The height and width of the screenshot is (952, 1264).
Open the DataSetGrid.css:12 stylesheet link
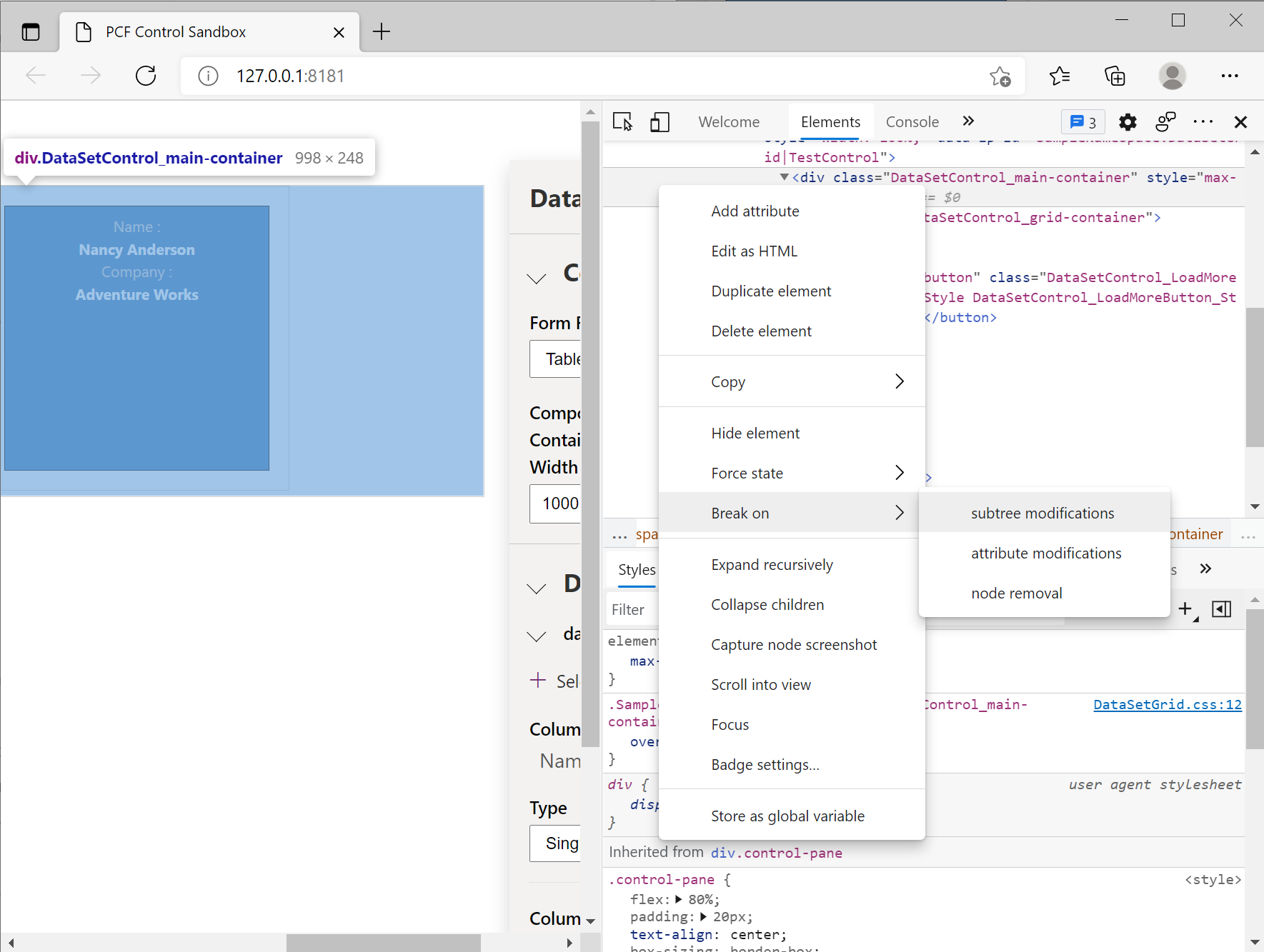1167,704
